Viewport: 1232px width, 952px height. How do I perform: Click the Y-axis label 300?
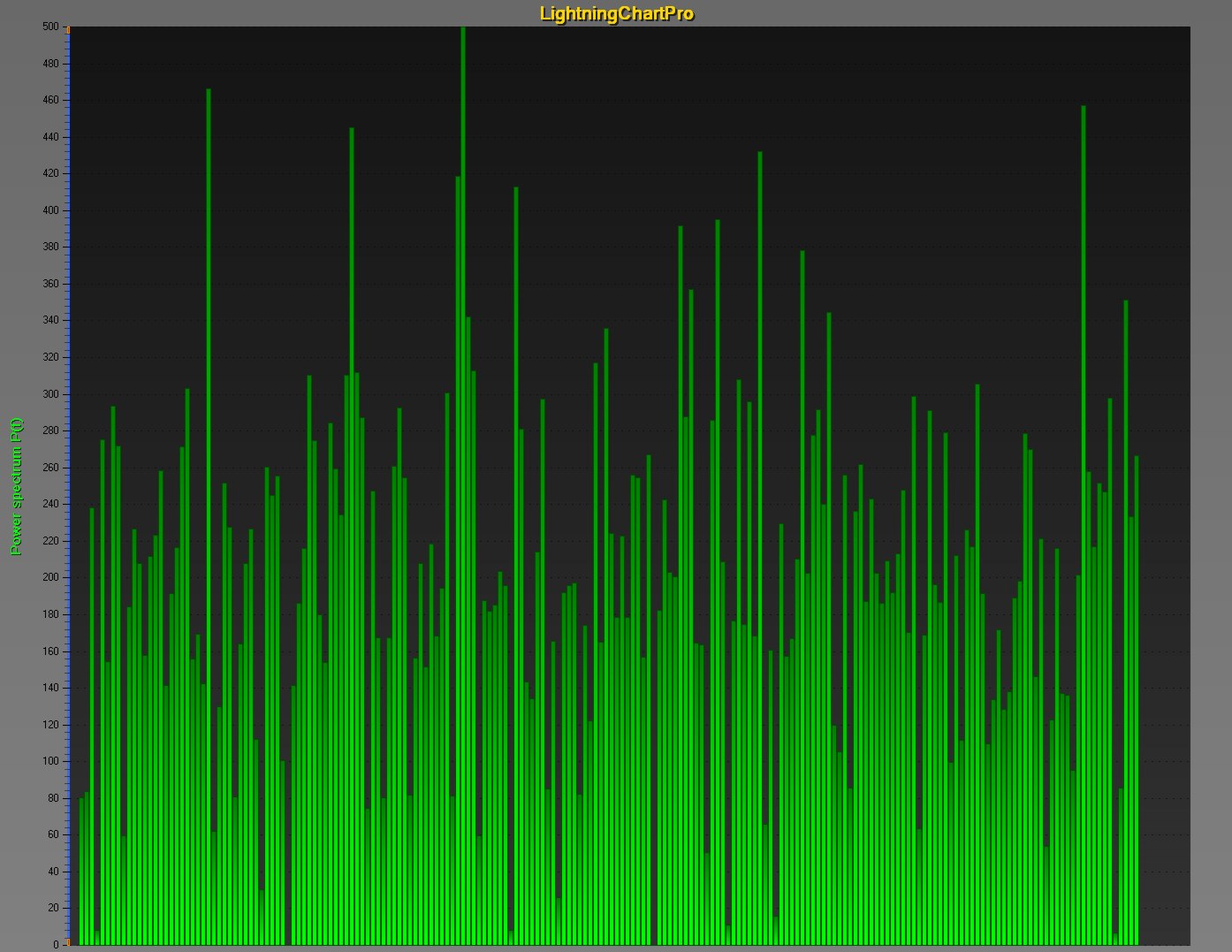tap(50, 394)
